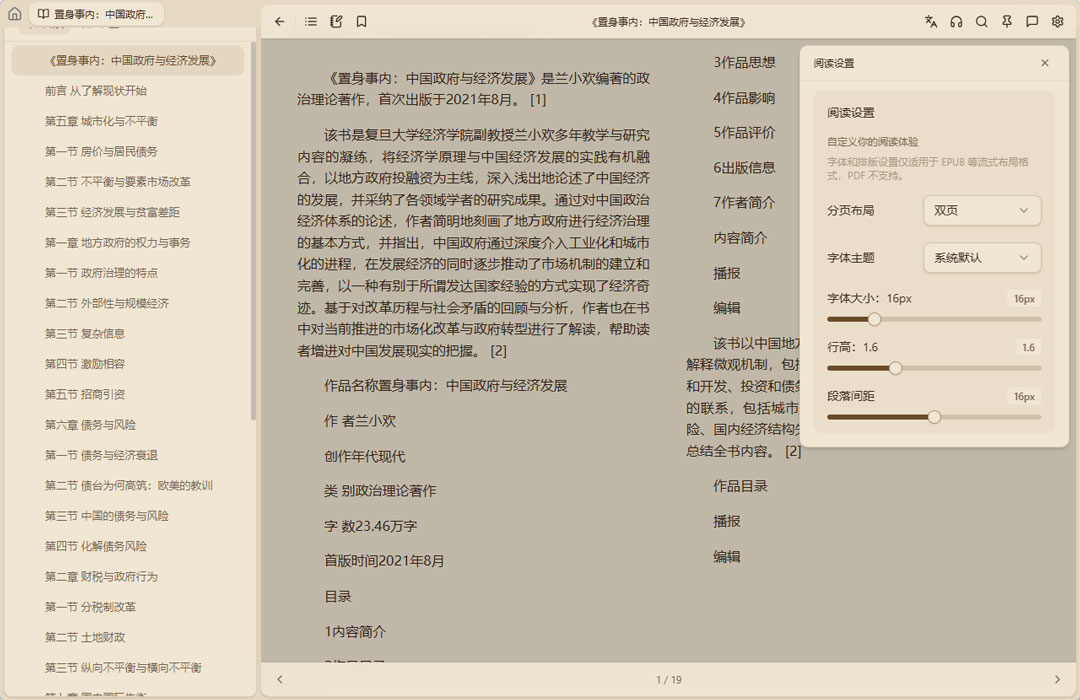Select the 置身事内 book tab
Viewport: 1080px width, 700px height.
98,15
